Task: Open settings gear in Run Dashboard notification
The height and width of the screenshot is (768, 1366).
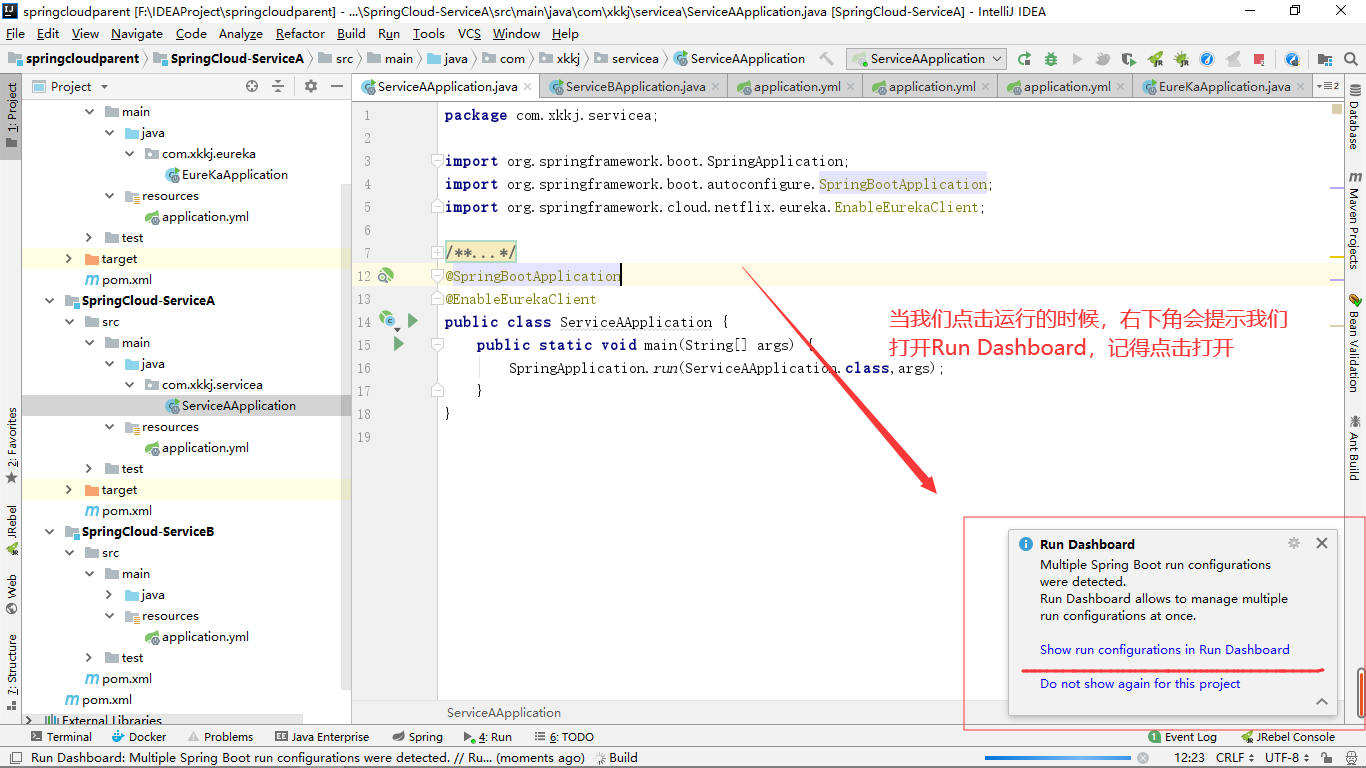Action: [x=1293, y=543]
